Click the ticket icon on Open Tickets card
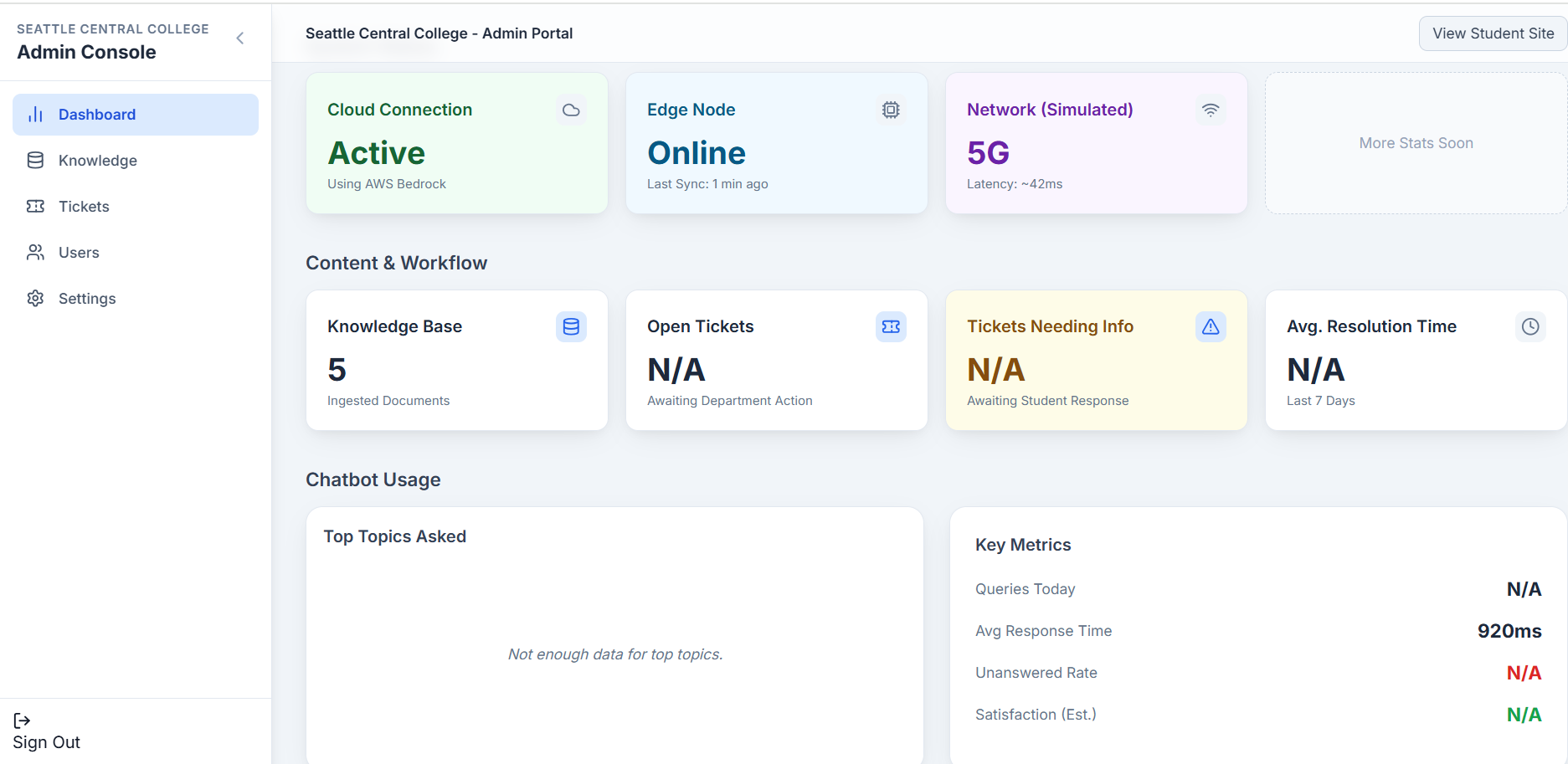The image size is (1568, 764). [891, 327]
